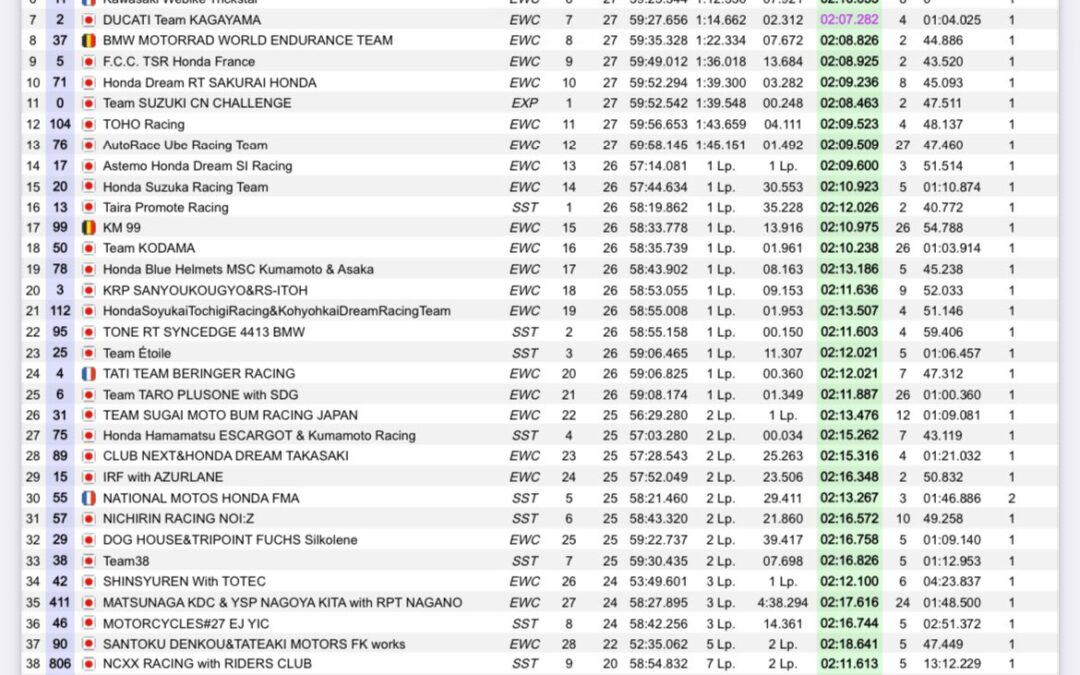Select team name Honda Dream RT SAKURAI HONDA
The height and width of the screenshot is (675, 1080).
209,83
